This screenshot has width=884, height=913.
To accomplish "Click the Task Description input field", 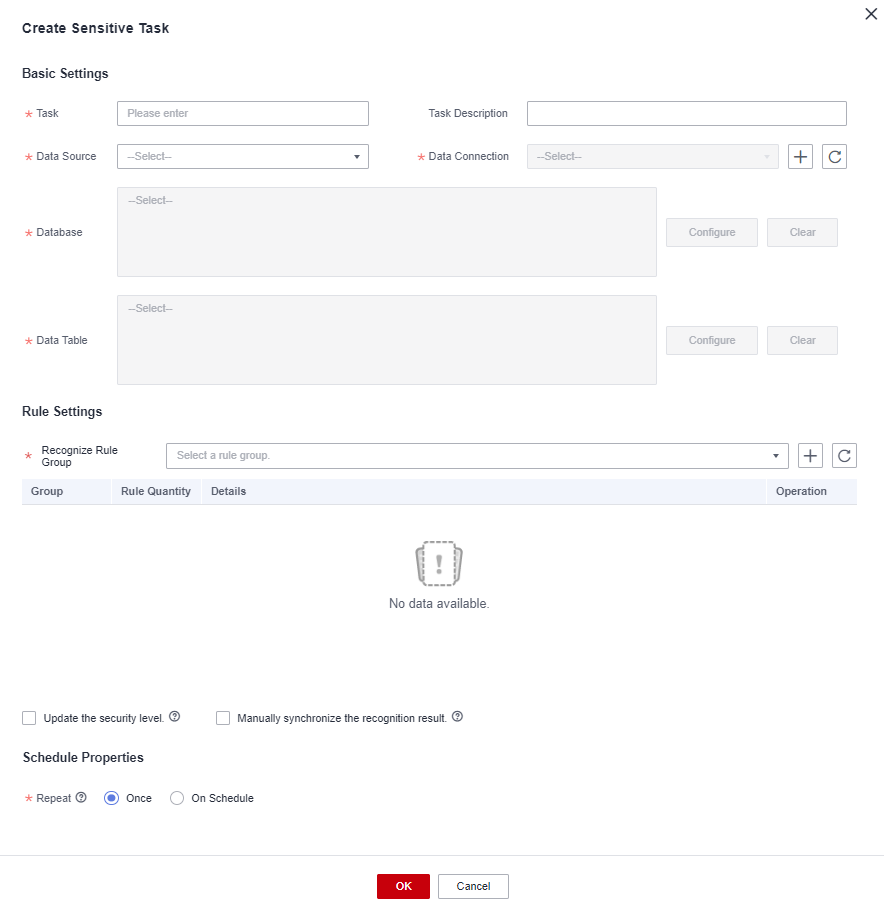I will 687,114.
